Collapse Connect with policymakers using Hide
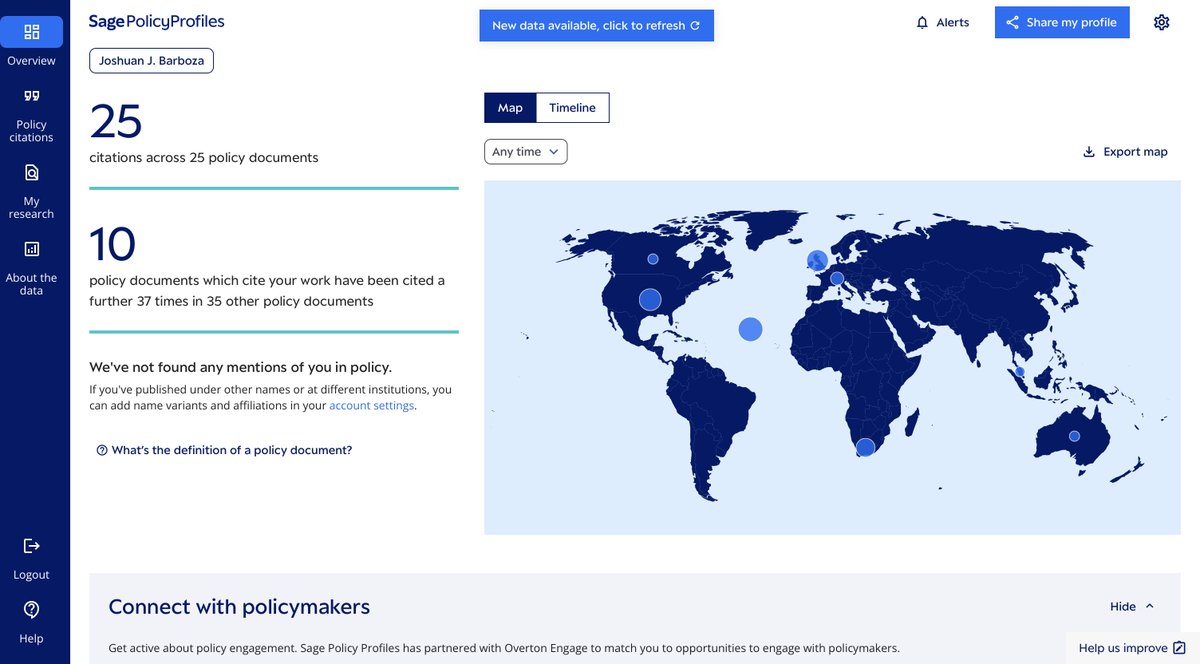This screenshot has height=664, width=1200. point(1132,606)
